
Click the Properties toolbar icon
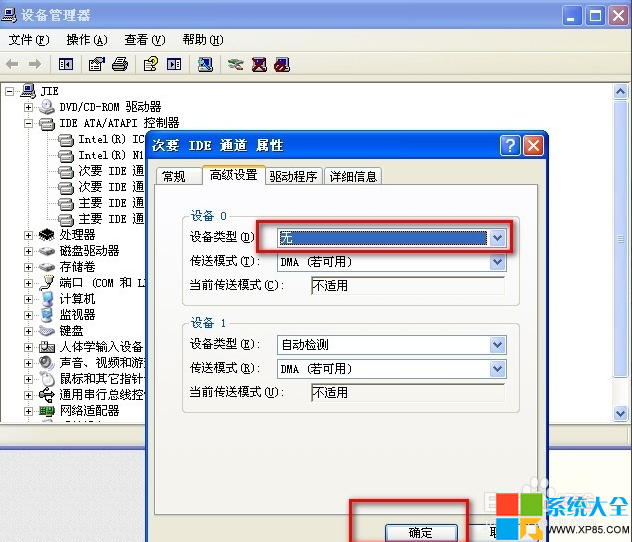[x=97, y=65]
